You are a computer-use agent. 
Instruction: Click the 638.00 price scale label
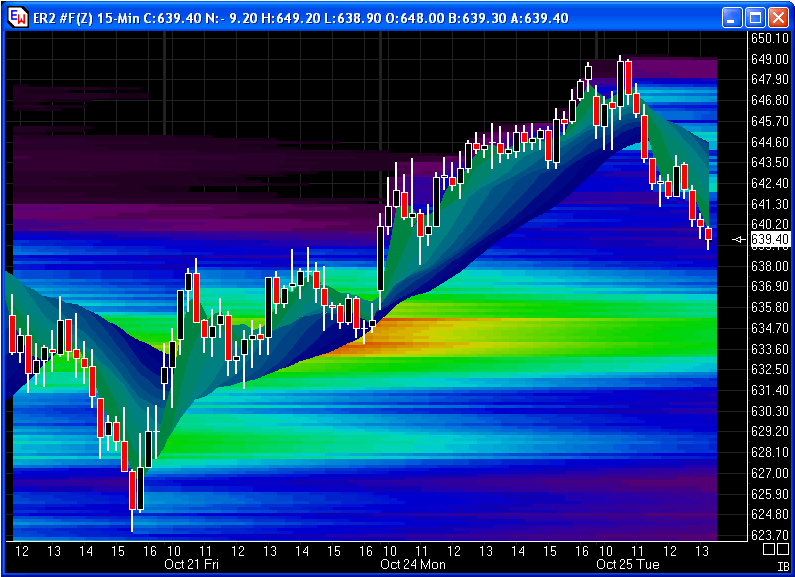coord(770,266)
